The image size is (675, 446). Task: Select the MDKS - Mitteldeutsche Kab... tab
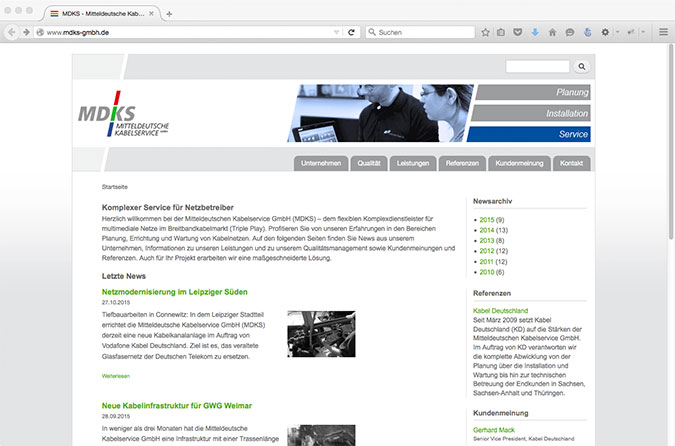(102, 14)
